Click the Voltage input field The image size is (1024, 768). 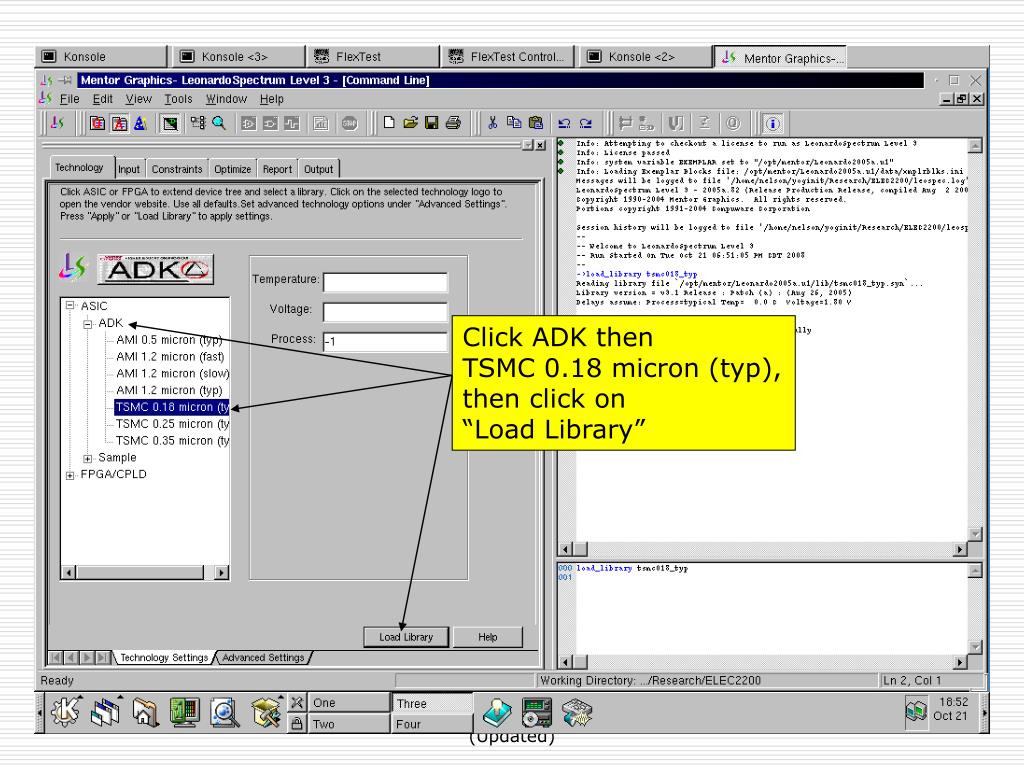pos(385,312)
